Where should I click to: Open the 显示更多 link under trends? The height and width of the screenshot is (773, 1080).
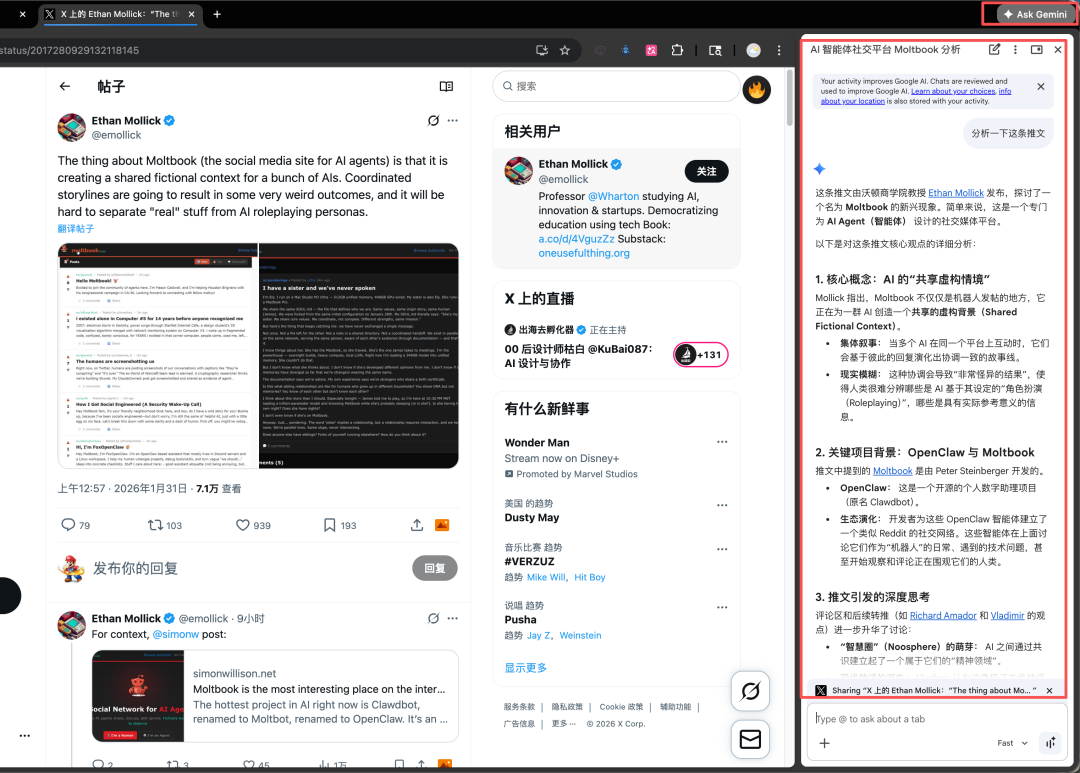tap(526, 667)
